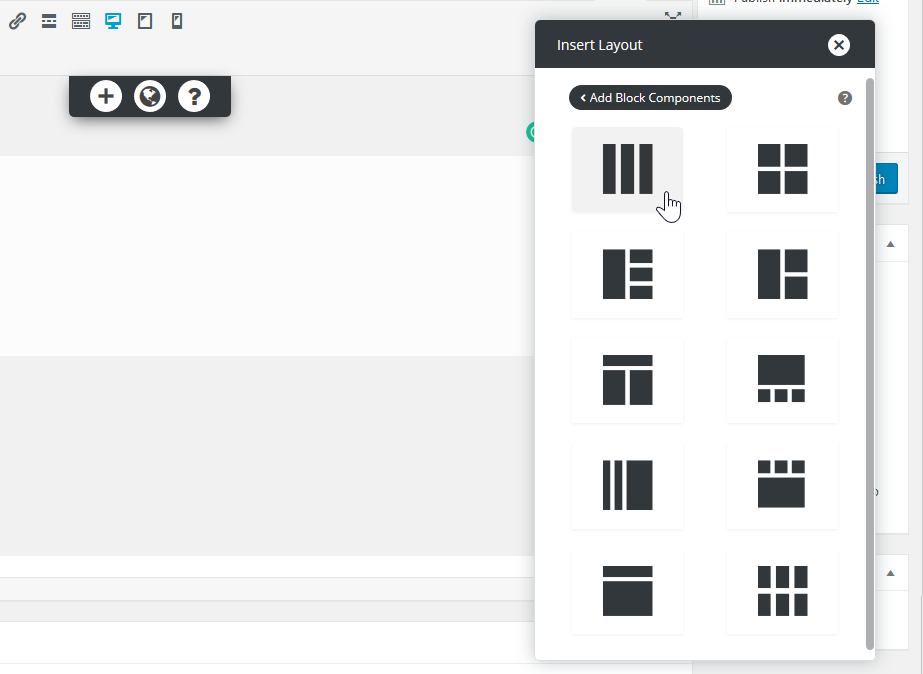Select the tablet preview icon
Screen dimensions: 923x674
tap(145, 21)
